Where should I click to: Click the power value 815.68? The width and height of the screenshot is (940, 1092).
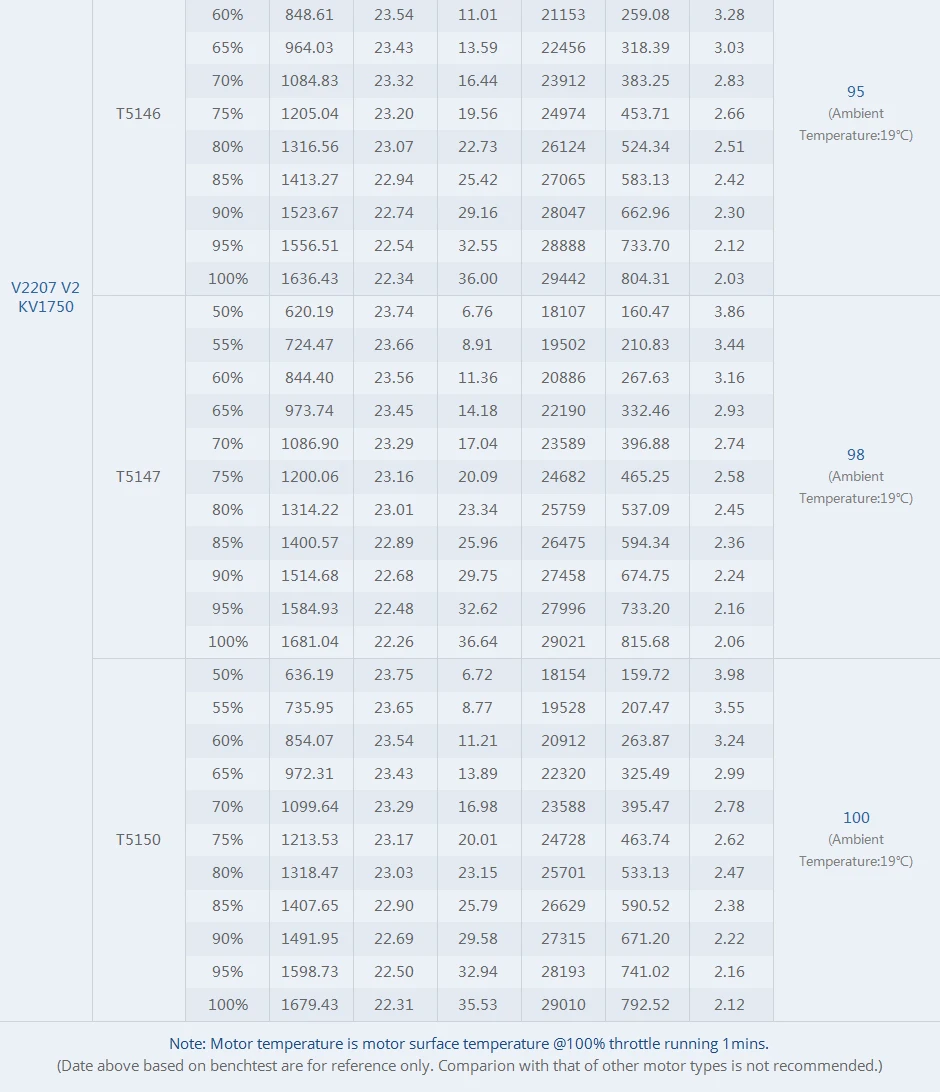click(645, 641)
